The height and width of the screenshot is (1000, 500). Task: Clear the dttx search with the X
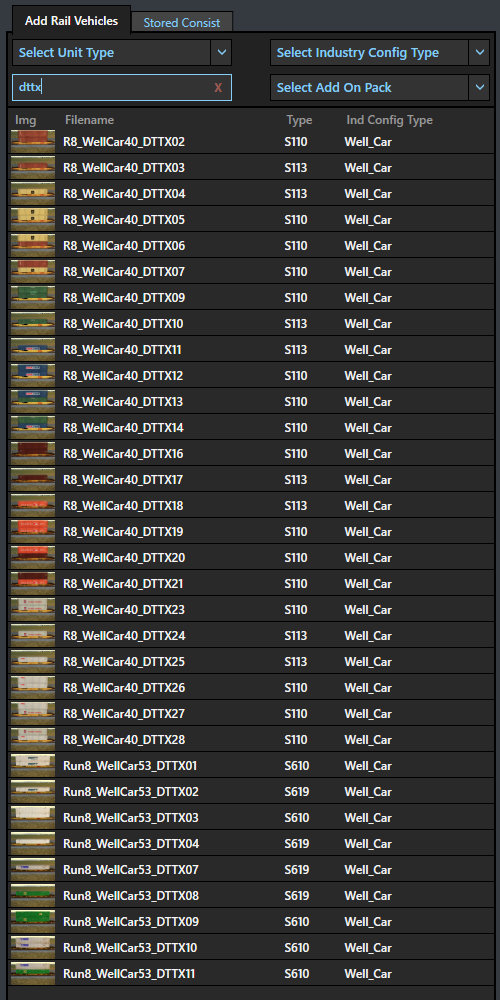(218, 88)
